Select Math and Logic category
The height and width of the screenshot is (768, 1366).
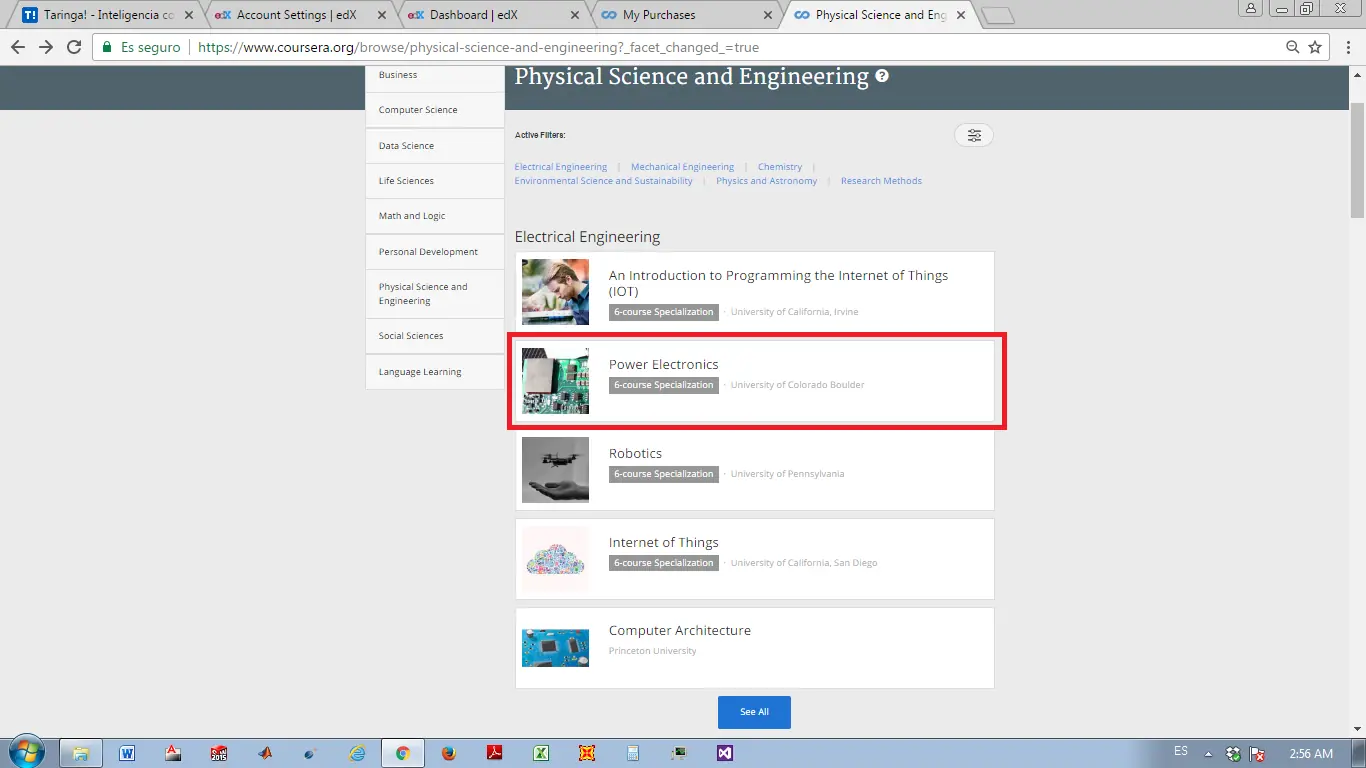click(x=435, y=216)
